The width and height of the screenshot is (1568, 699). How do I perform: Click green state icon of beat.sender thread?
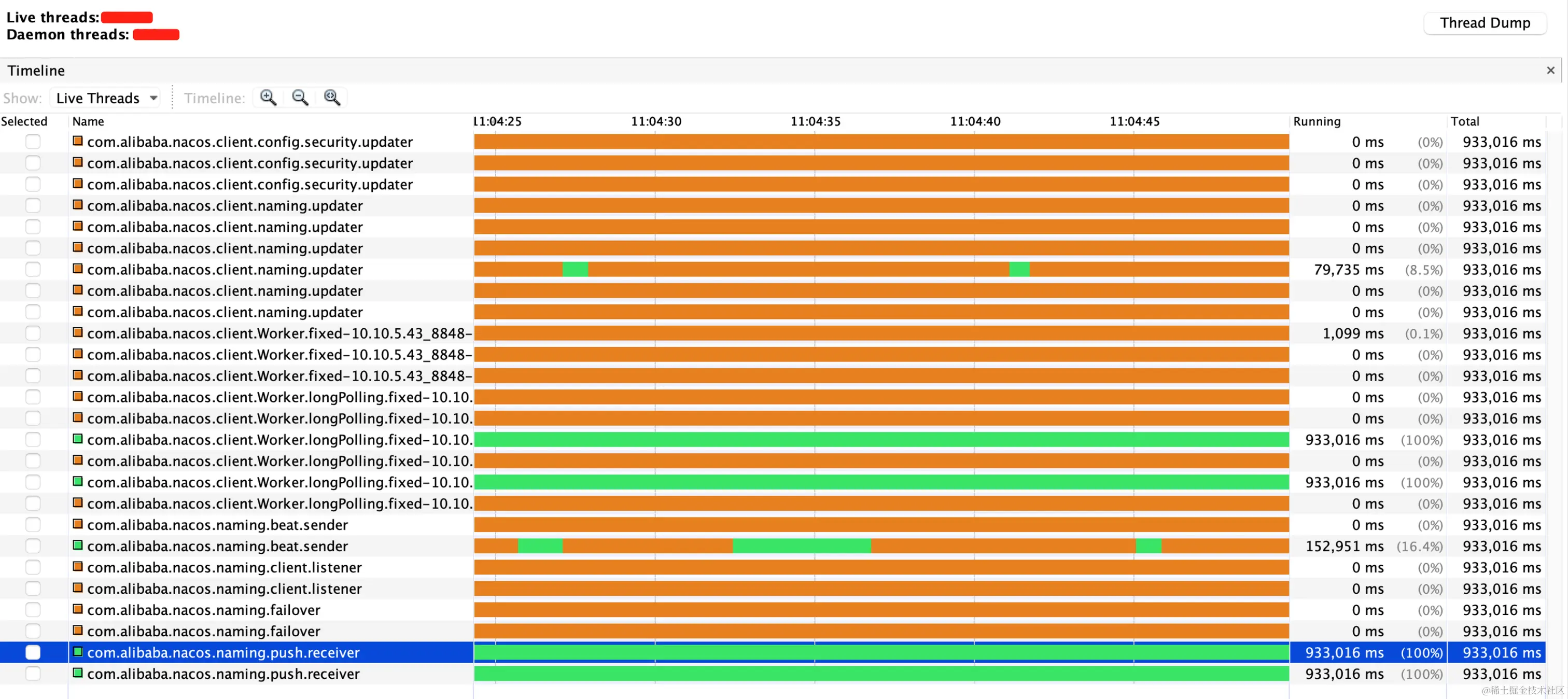pyautogui.click(x=78, y=546)
